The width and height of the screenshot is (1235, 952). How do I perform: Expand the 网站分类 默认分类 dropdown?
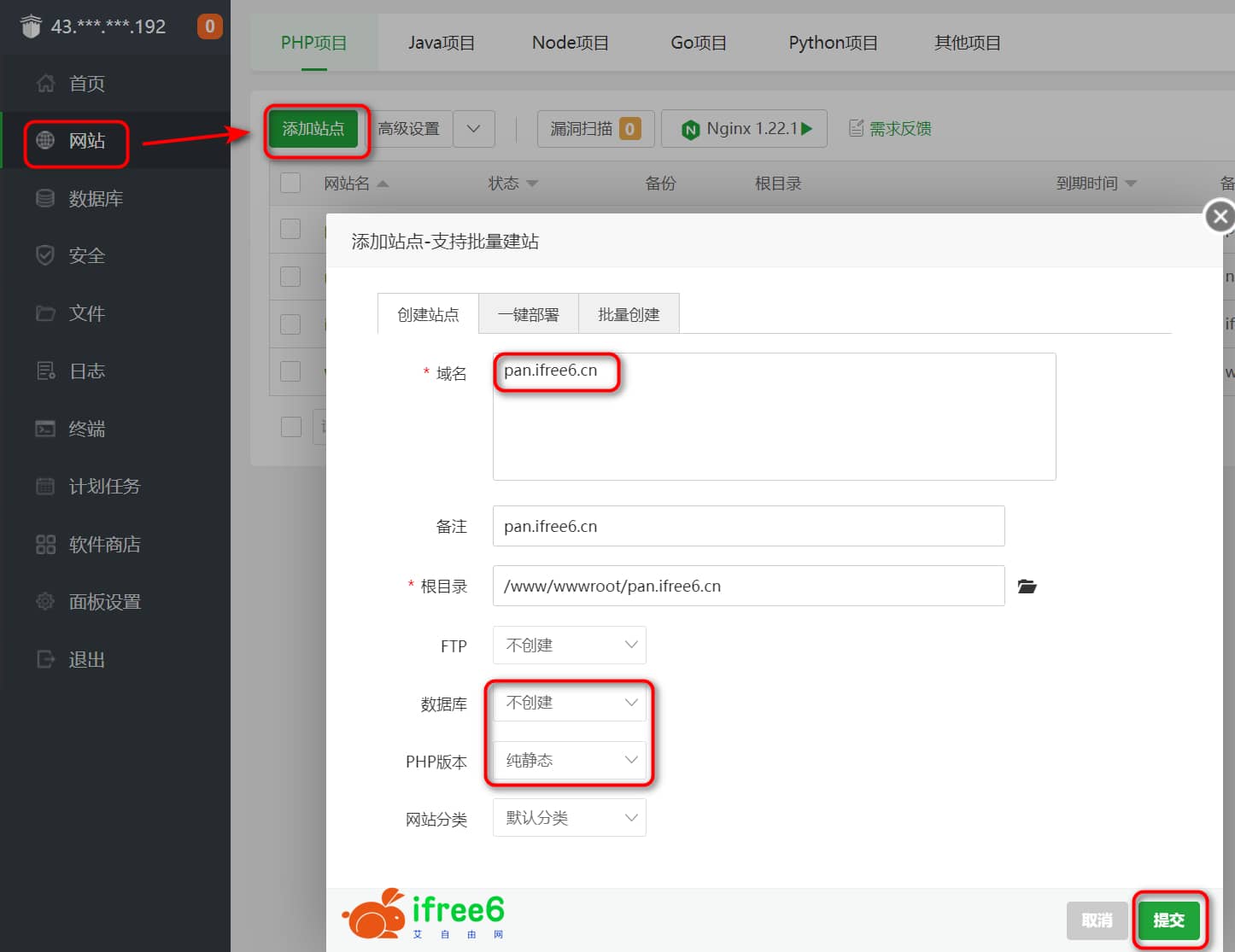[569, 817]
